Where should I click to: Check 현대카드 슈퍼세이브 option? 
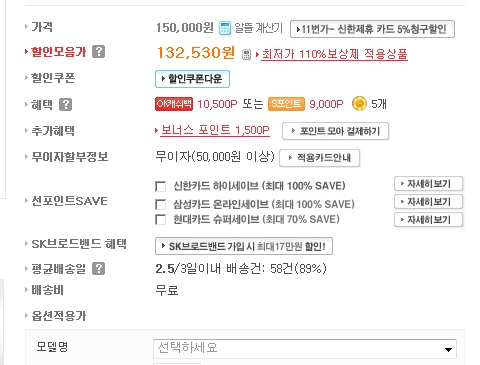(161, 220)
